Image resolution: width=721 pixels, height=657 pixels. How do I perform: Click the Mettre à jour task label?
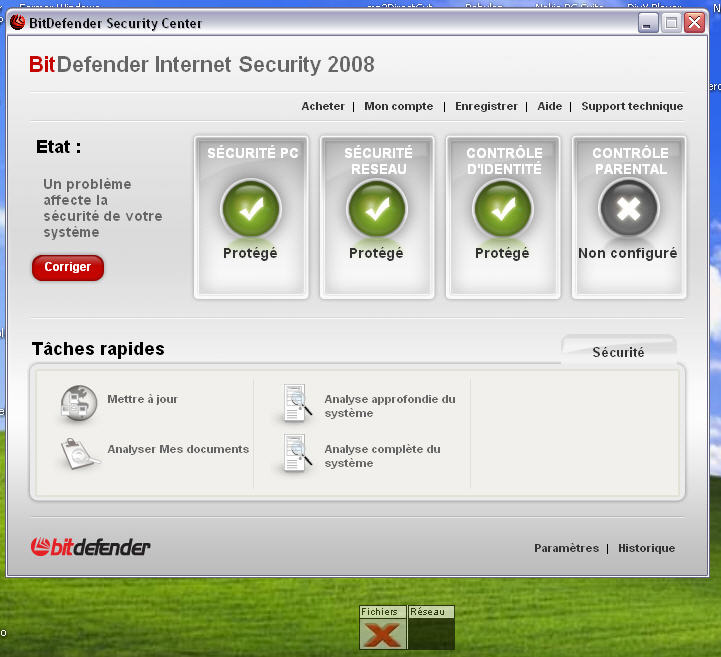(x=143, y=399)
